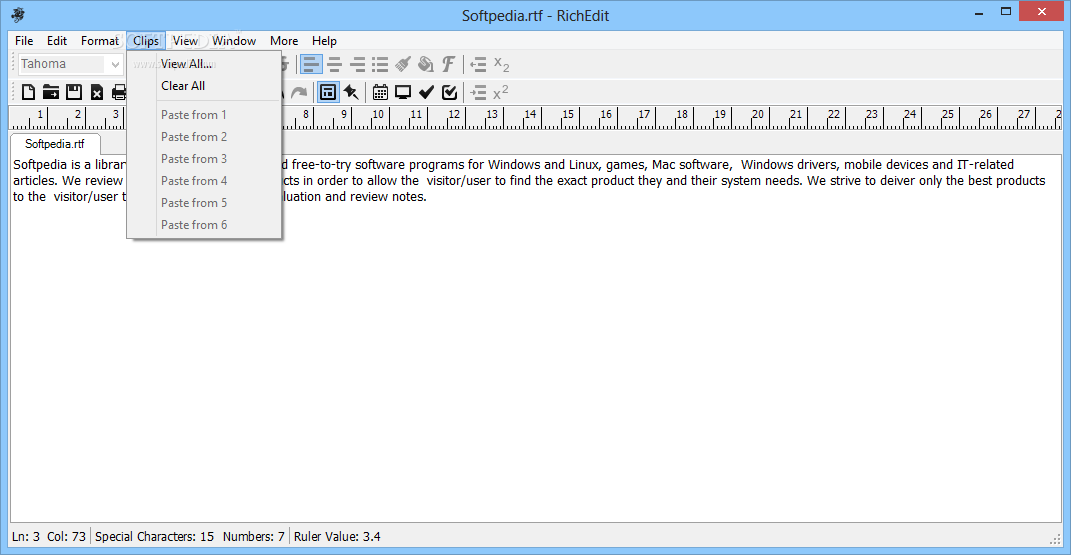Image resolution: width=1071 pixels, height=555 pixels.
Task: Apply subscript with the x₂ icon
Action: pyautogui.click(x=501, y=65)
